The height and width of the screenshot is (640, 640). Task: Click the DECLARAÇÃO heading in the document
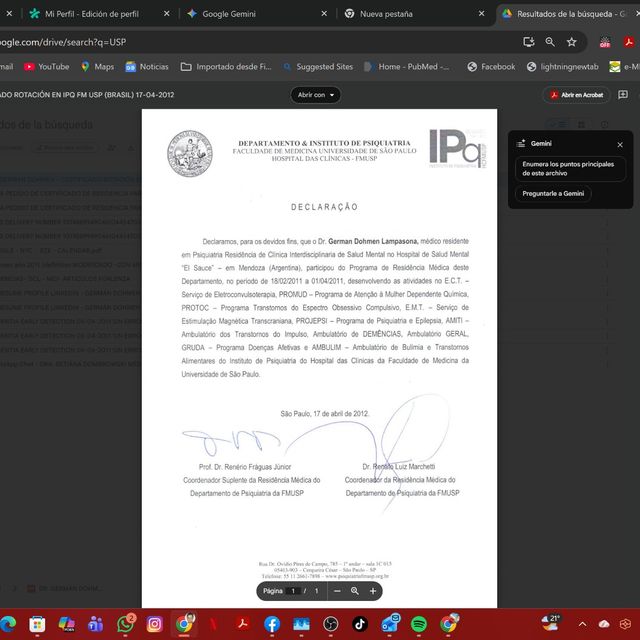tap(324, 207)
